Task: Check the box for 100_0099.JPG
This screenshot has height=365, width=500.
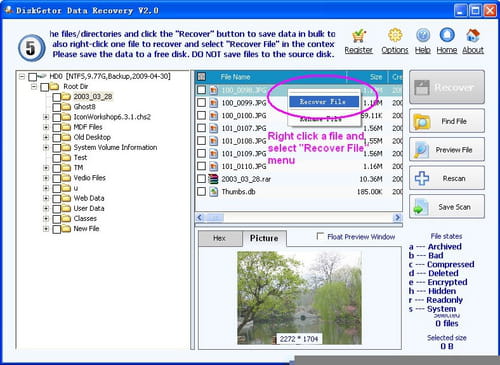Action: (201, 102)
